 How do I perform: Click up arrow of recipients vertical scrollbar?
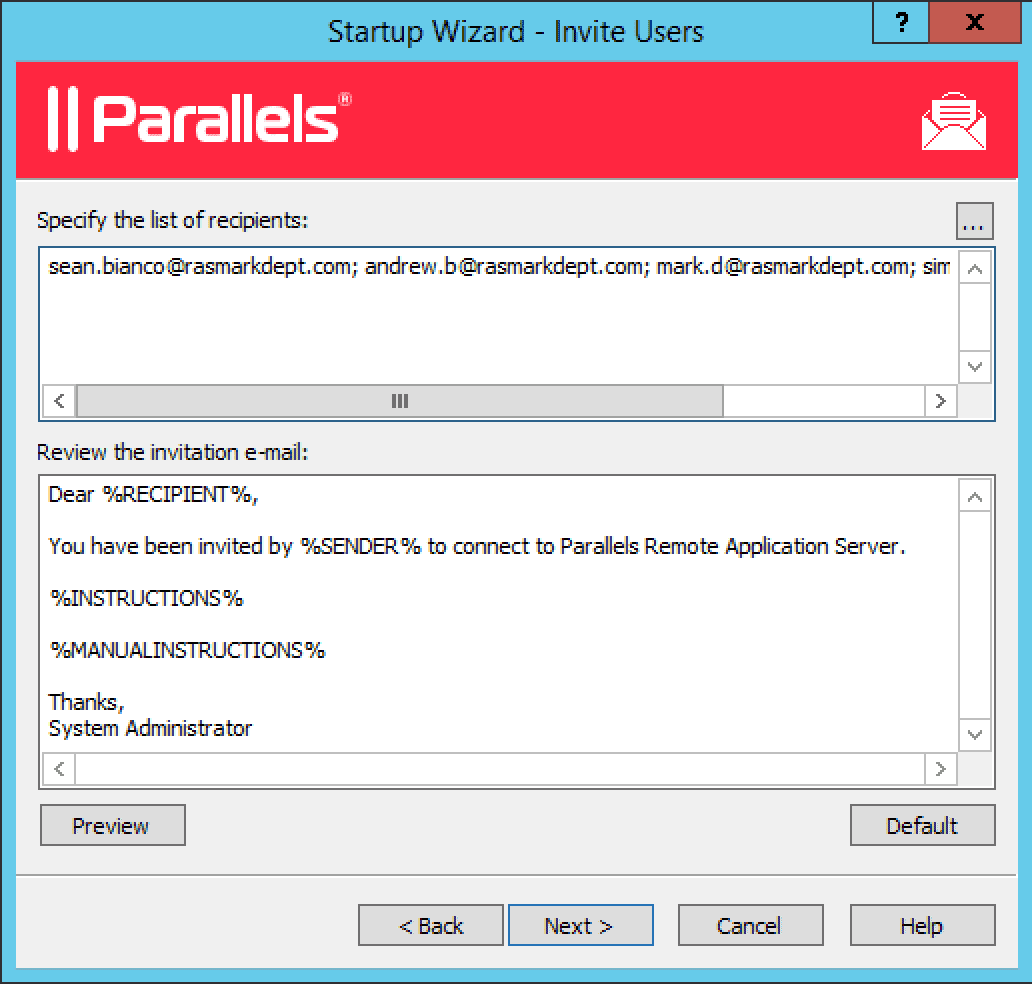click(975, 269)
